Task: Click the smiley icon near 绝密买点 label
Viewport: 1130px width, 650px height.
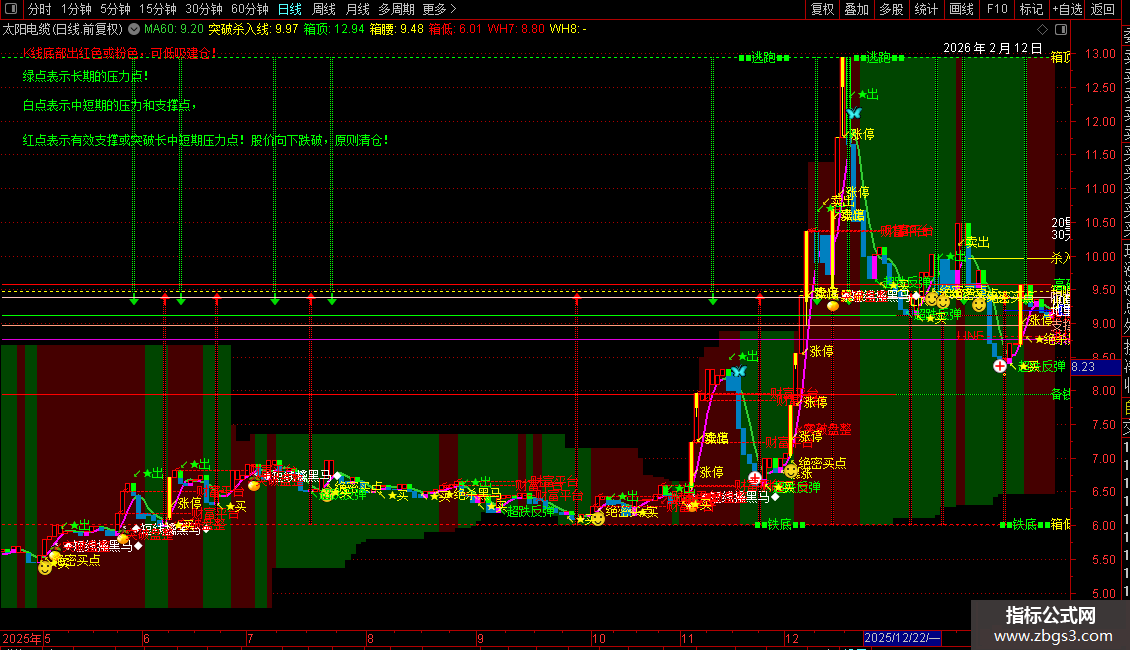Action: pyautogui.click(x=791, y=471)
